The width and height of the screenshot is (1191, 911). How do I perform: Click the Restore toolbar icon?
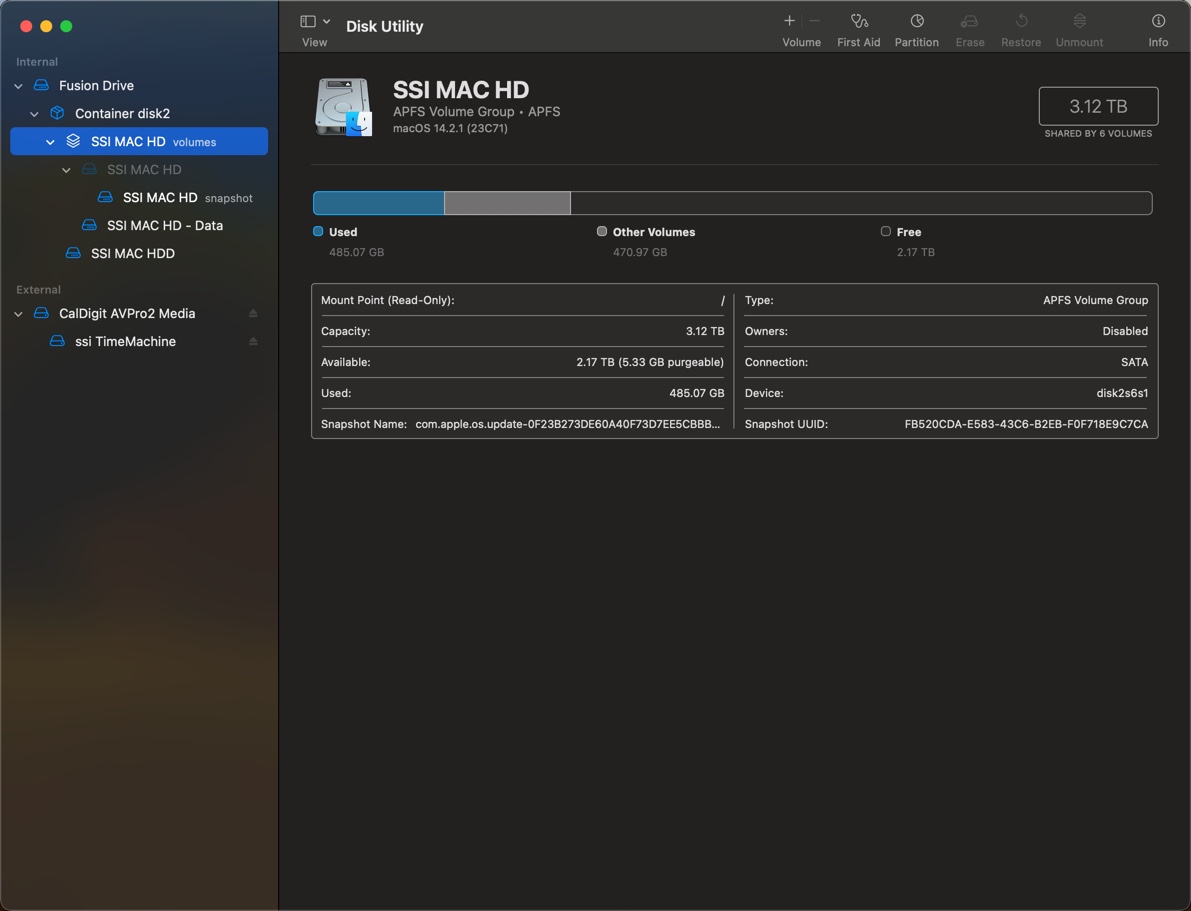(1021, 21)
